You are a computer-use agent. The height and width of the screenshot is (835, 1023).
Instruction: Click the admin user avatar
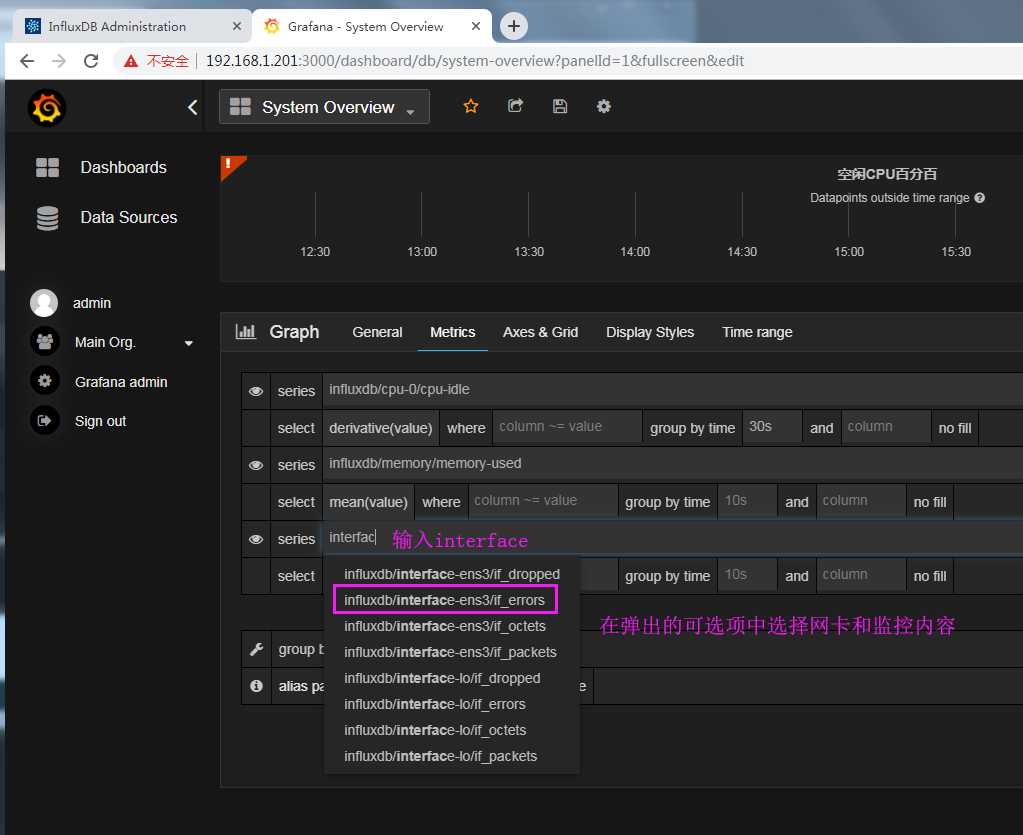[x=44, y=303]
